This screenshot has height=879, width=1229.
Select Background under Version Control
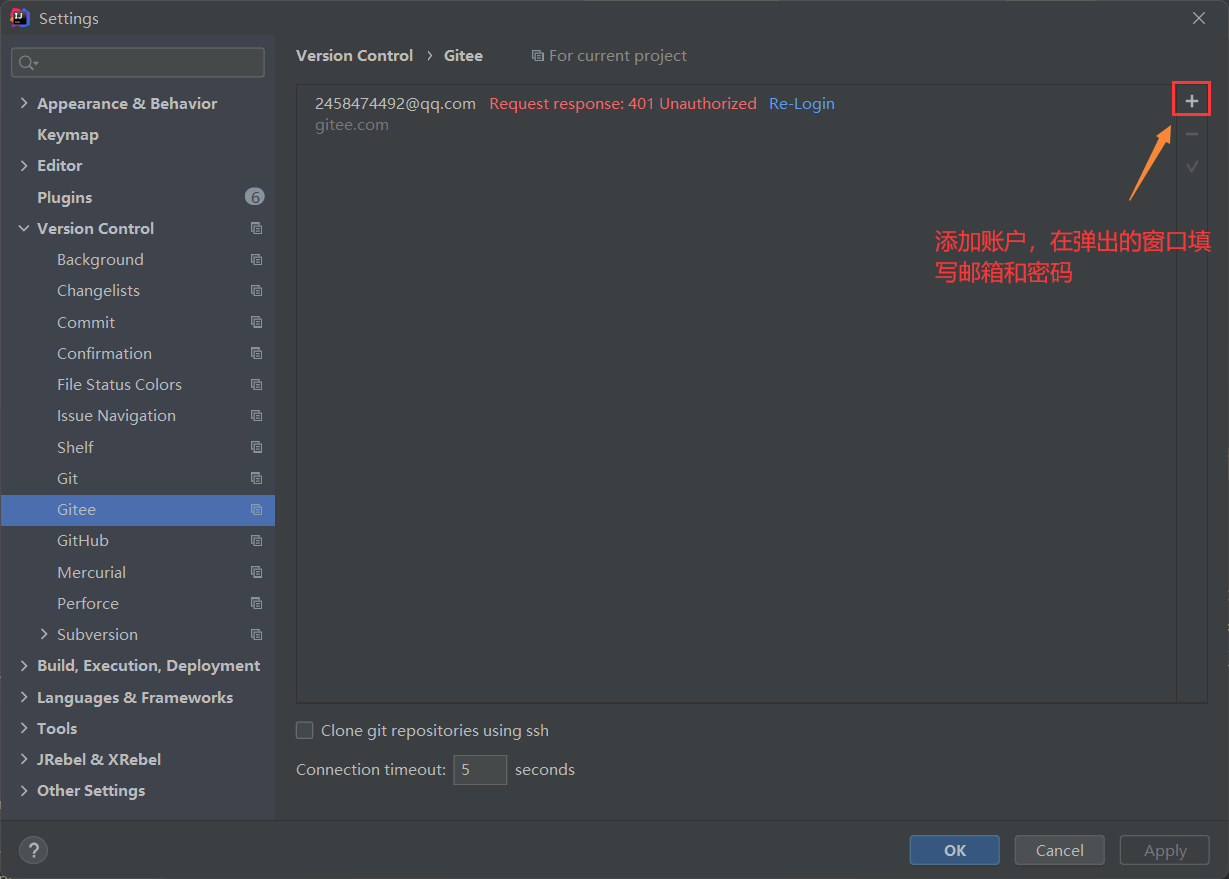coord(100,259)
